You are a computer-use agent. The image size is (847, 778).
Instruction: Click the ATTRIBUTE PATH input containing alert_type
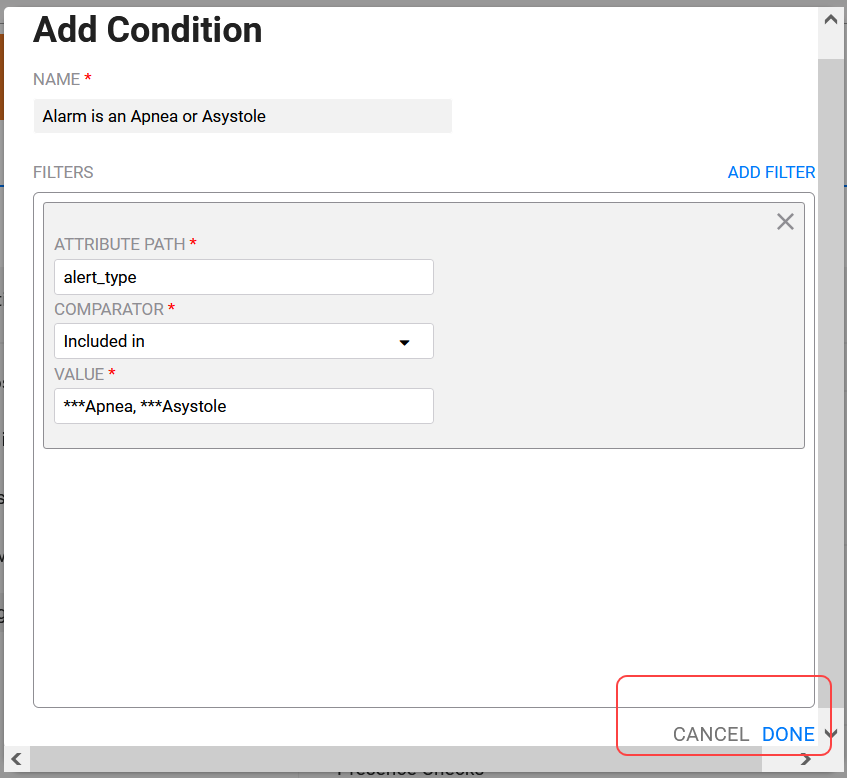coord(243,277)
